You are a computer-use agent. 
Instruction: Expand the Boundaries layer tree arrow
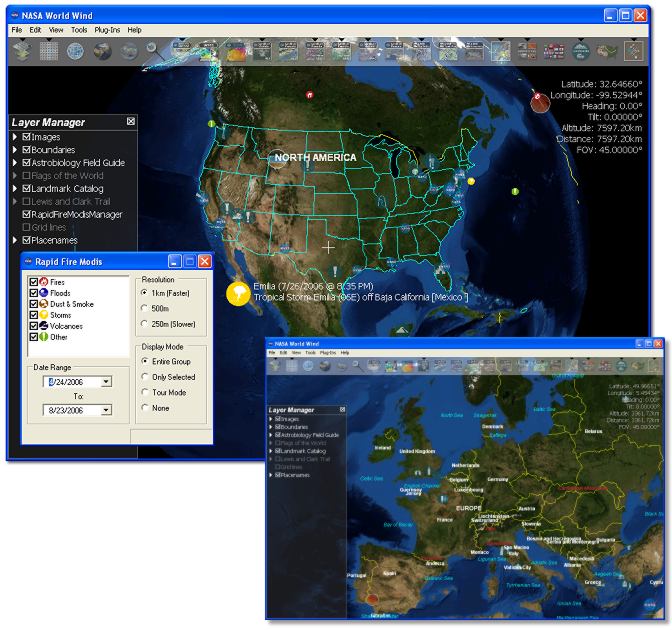click(x=15, y=150)
